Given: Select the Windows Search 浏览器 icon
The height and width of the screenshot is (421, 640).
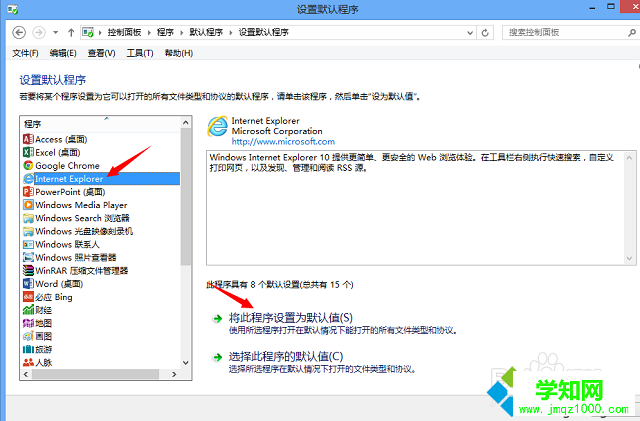Looking at the screenshot, I should 28,218.
